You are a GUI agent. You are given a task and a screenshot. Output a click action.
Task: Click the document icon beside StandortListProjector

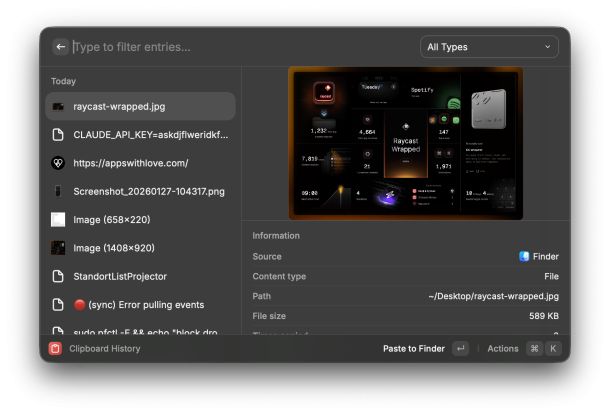58,277
